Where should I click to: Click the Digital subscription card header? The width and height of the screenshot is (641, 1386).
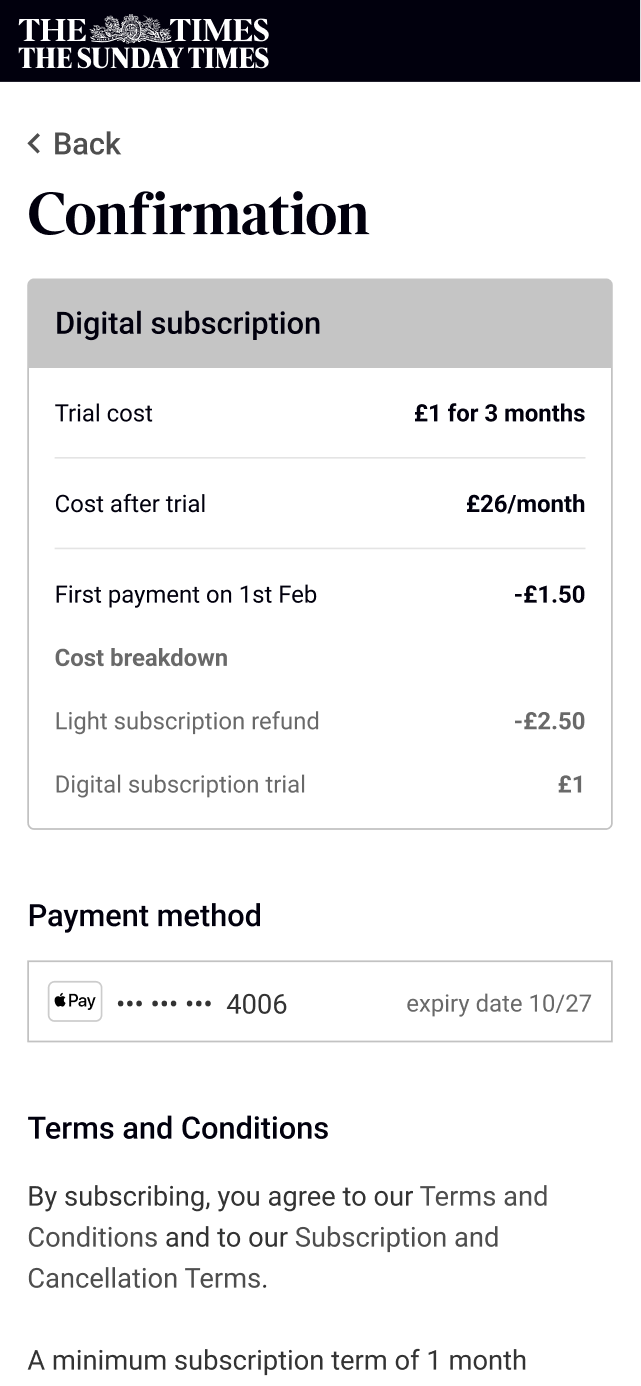coord(320,324)
